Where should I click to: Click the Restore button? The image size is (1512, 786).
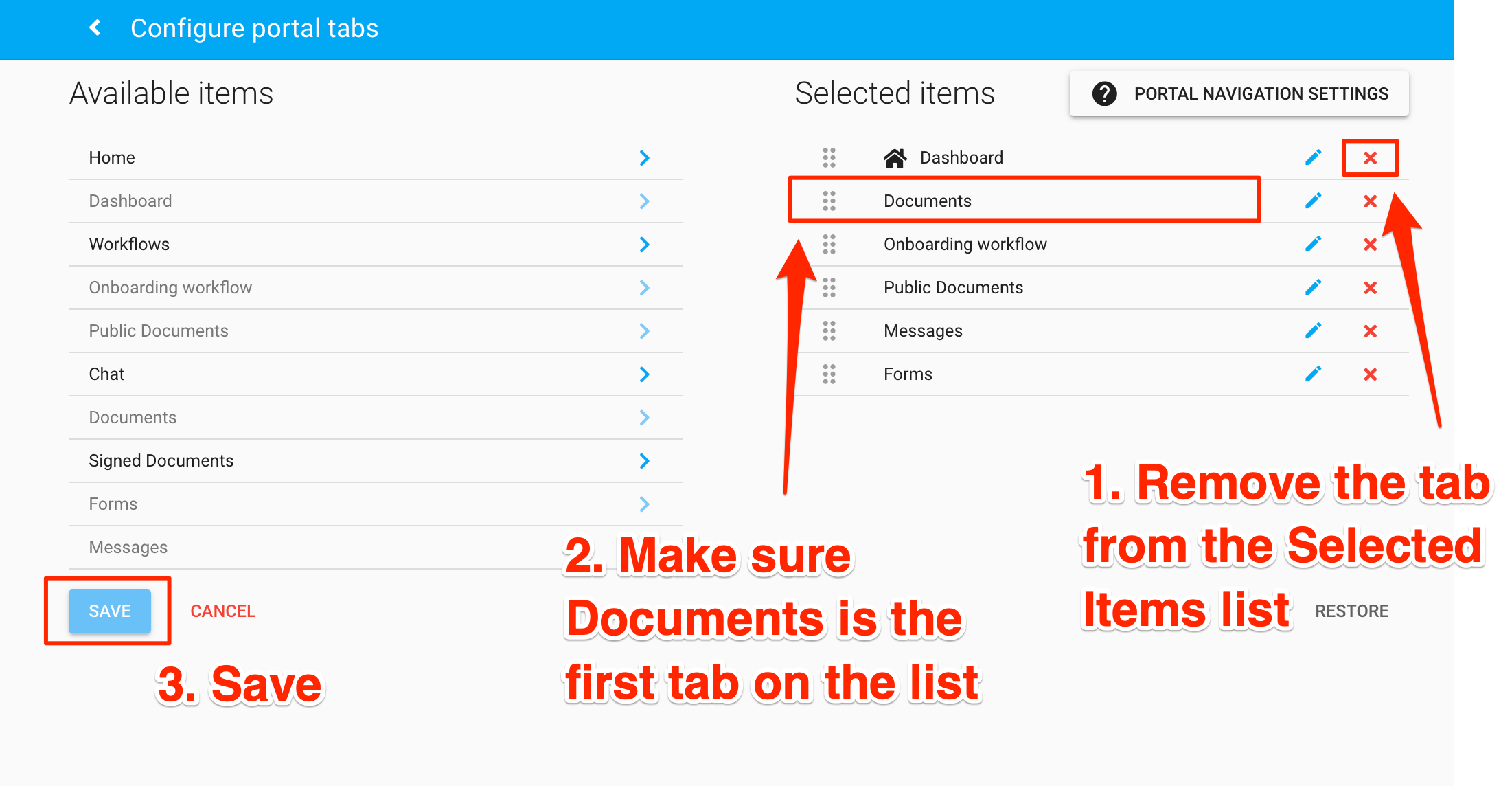pos(1351,611)
